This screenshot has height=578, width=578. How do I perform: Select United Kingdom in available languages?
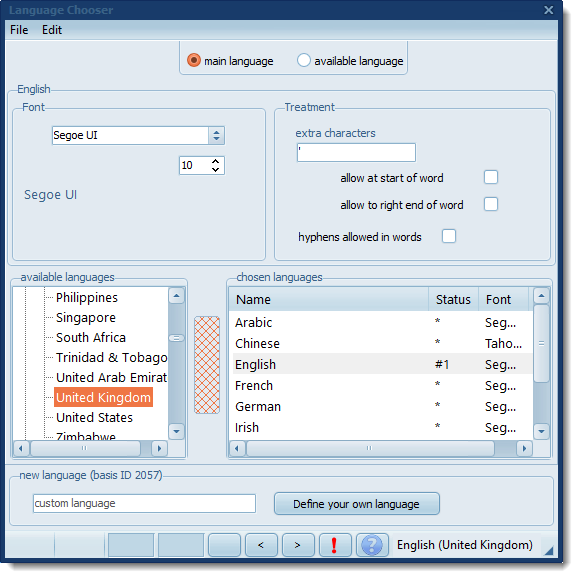point(104,397)
